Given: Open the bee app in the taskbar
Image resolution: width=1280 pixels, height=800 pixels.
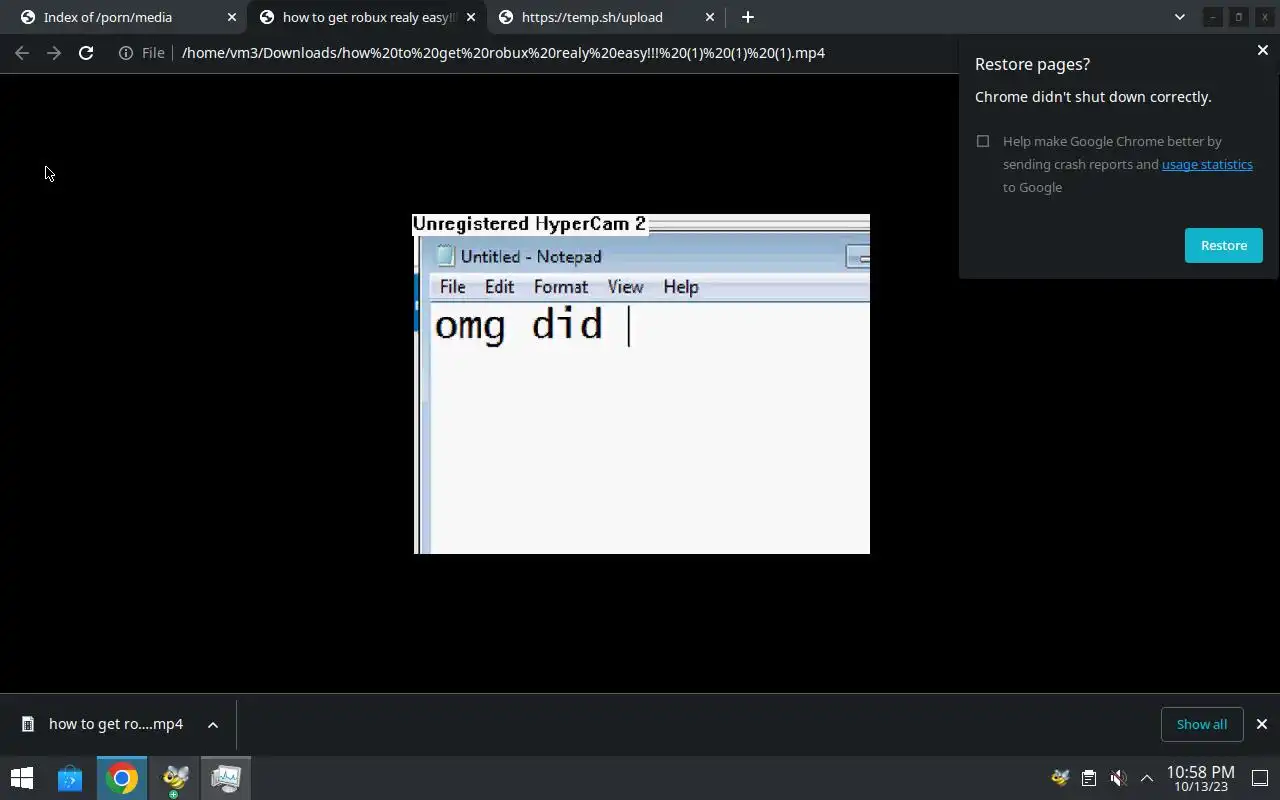Looking at the screenshot, I should [175, 778].
